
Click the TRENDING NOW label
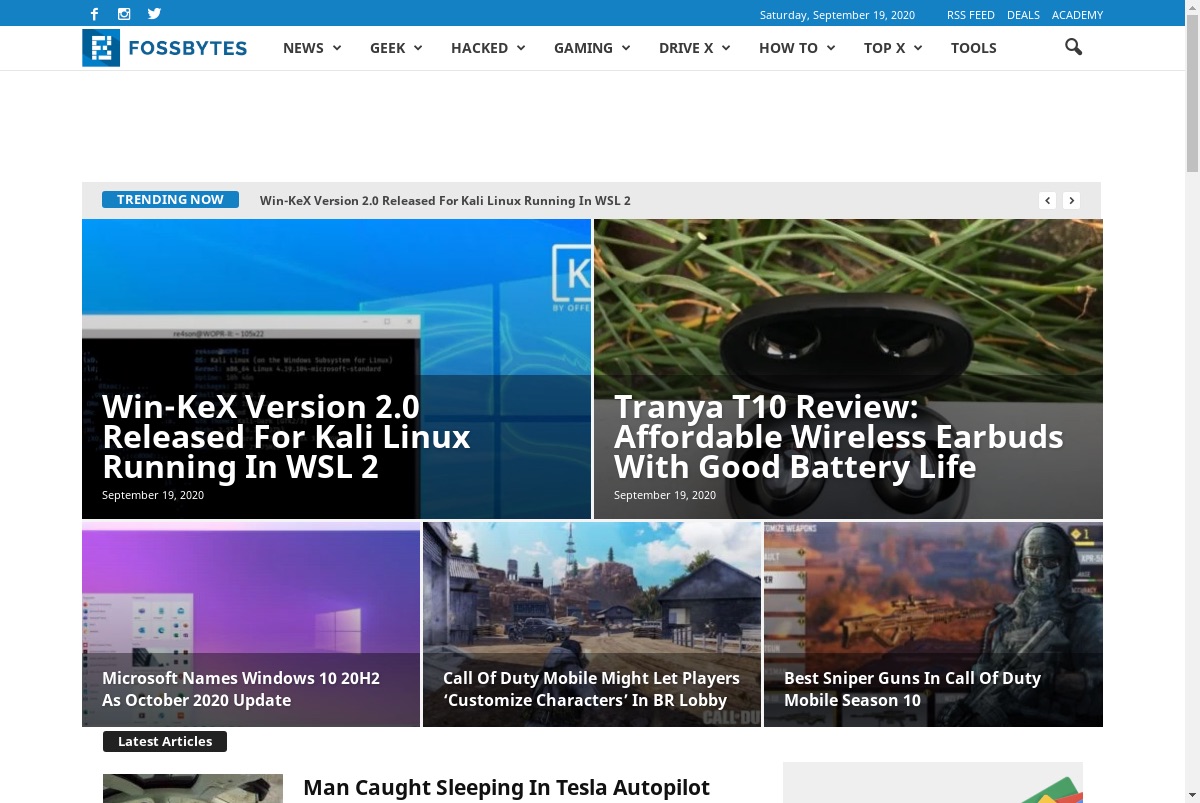click(x=170, y=199)
